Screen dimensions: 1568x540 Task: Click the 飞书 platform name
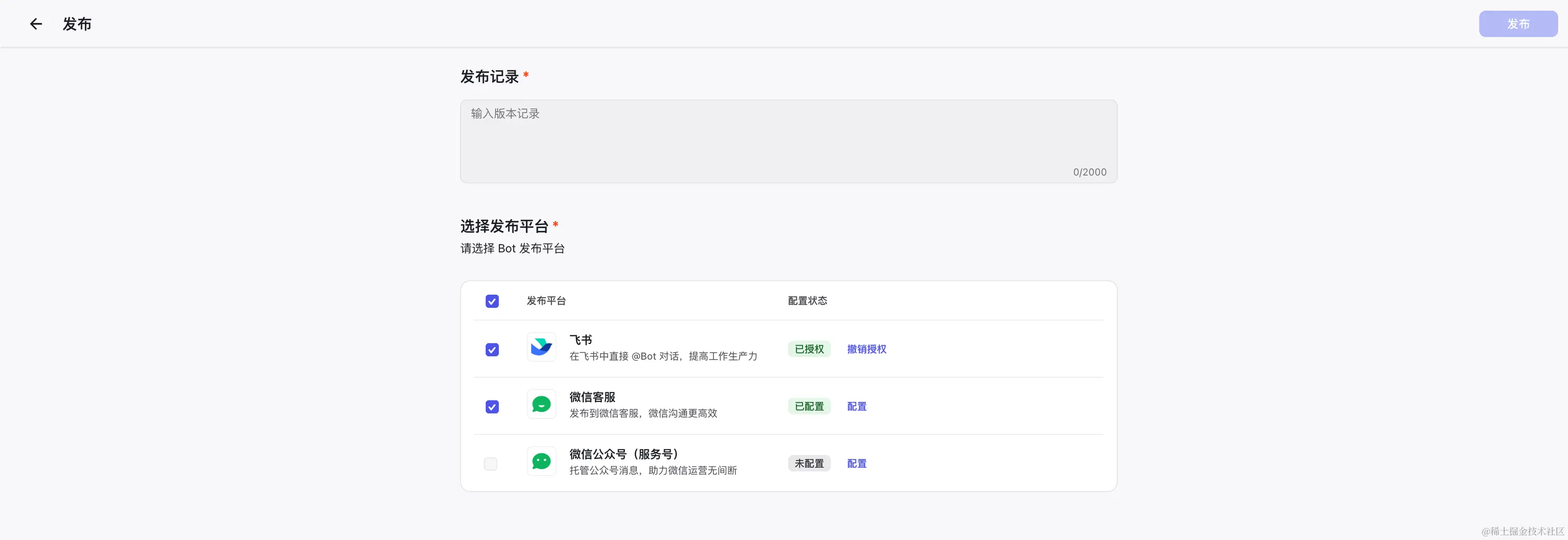[x=581, y=340]
